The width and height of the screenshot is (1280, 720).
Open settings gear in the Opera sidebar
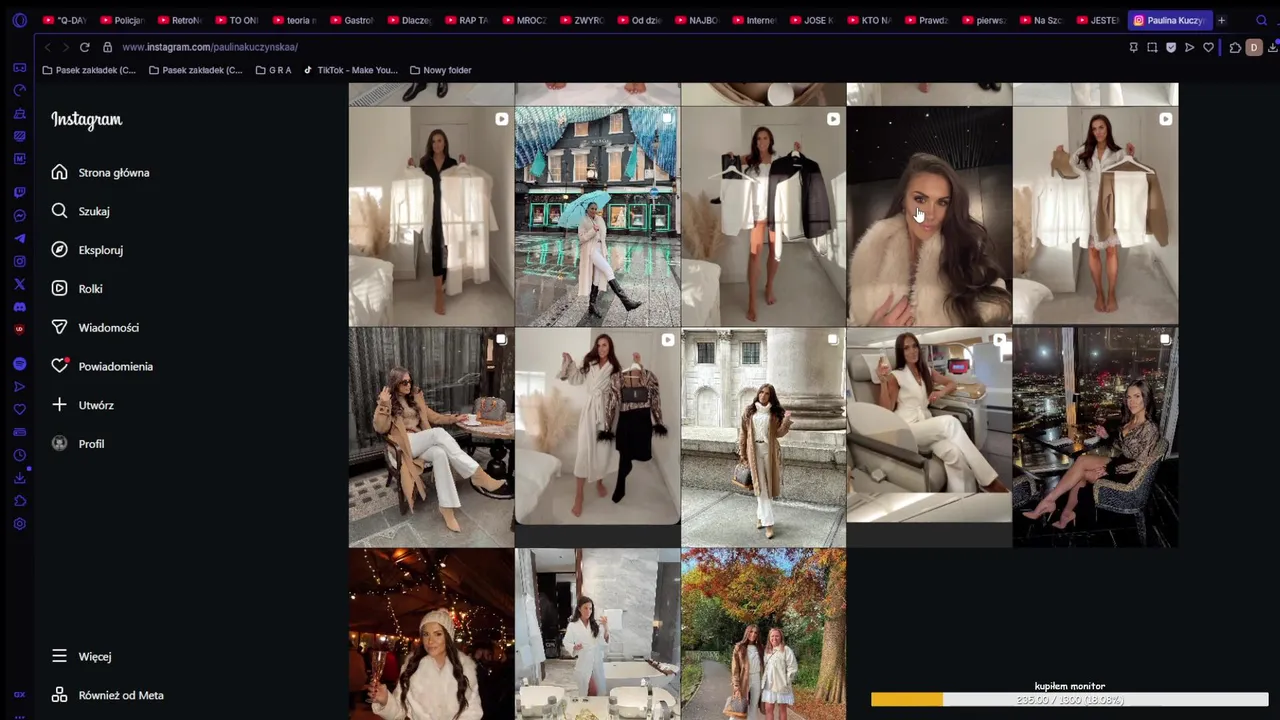point(19,524)
